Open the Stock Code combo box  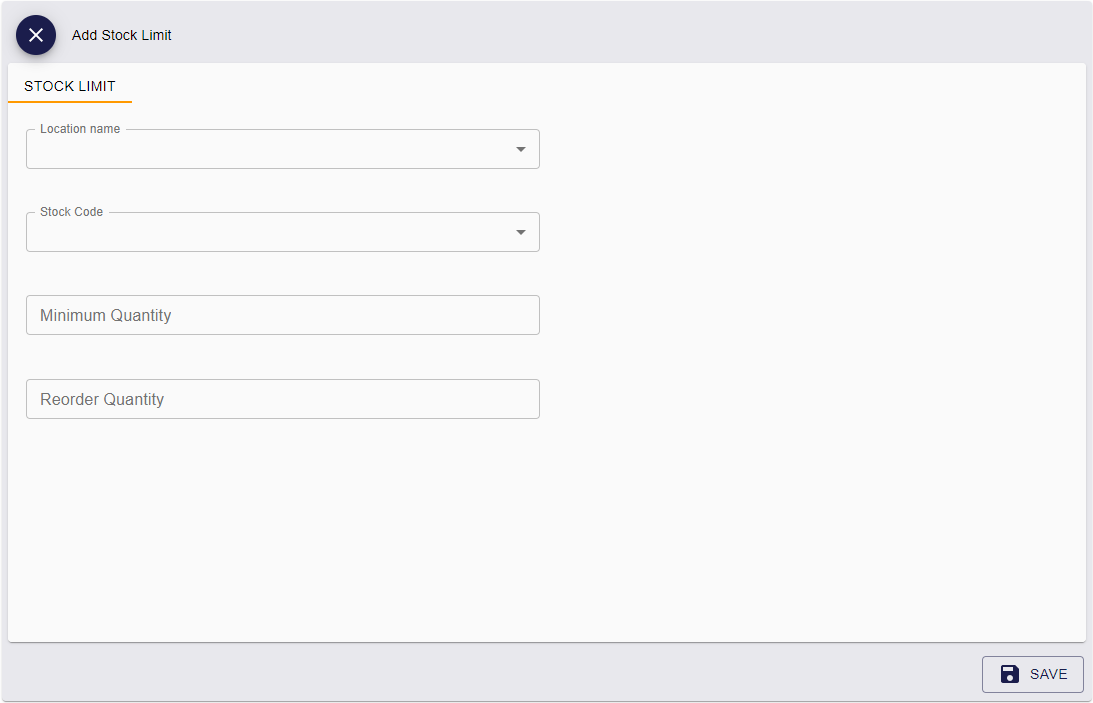(283, 232)
